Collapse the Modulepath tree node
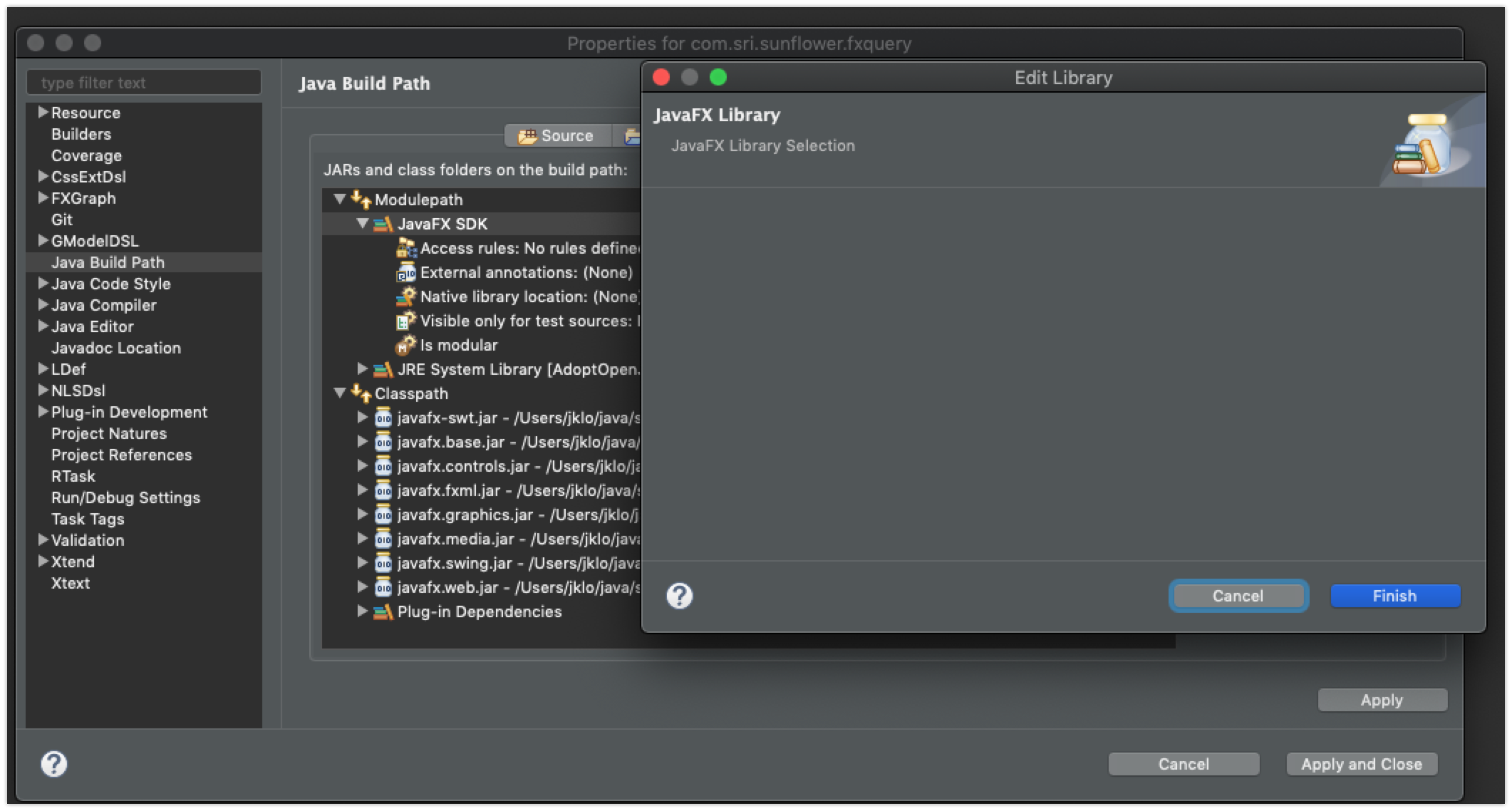Viewport: 1512px width, 811px height. [x=340, y=200]
